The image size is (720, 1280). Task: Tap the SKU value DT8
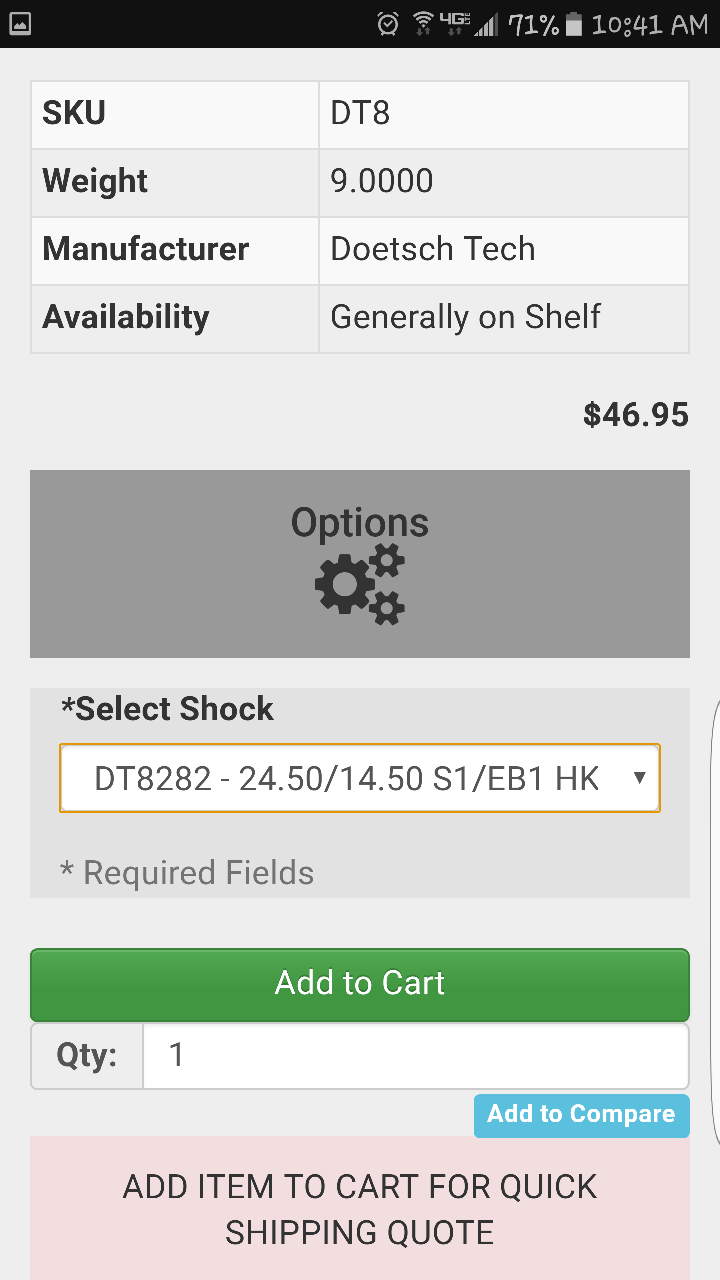tap(360, 113)
